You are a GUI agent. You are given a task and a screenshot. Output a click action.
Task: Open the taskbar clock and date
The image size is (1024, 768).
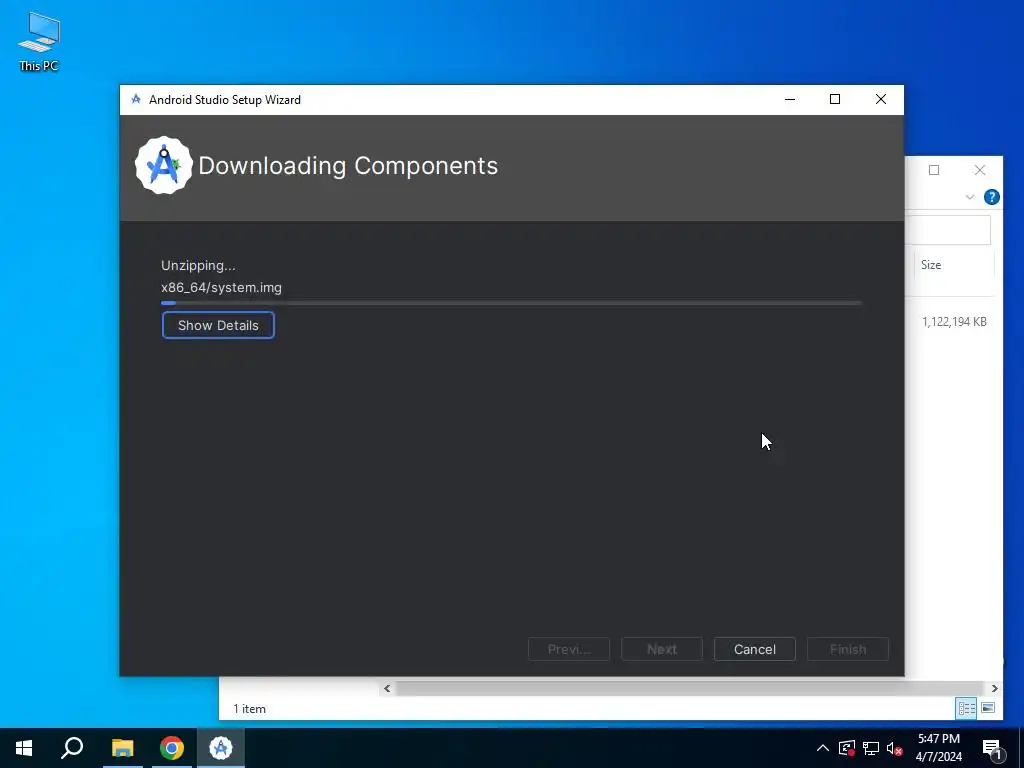click(x=938, y=748)
